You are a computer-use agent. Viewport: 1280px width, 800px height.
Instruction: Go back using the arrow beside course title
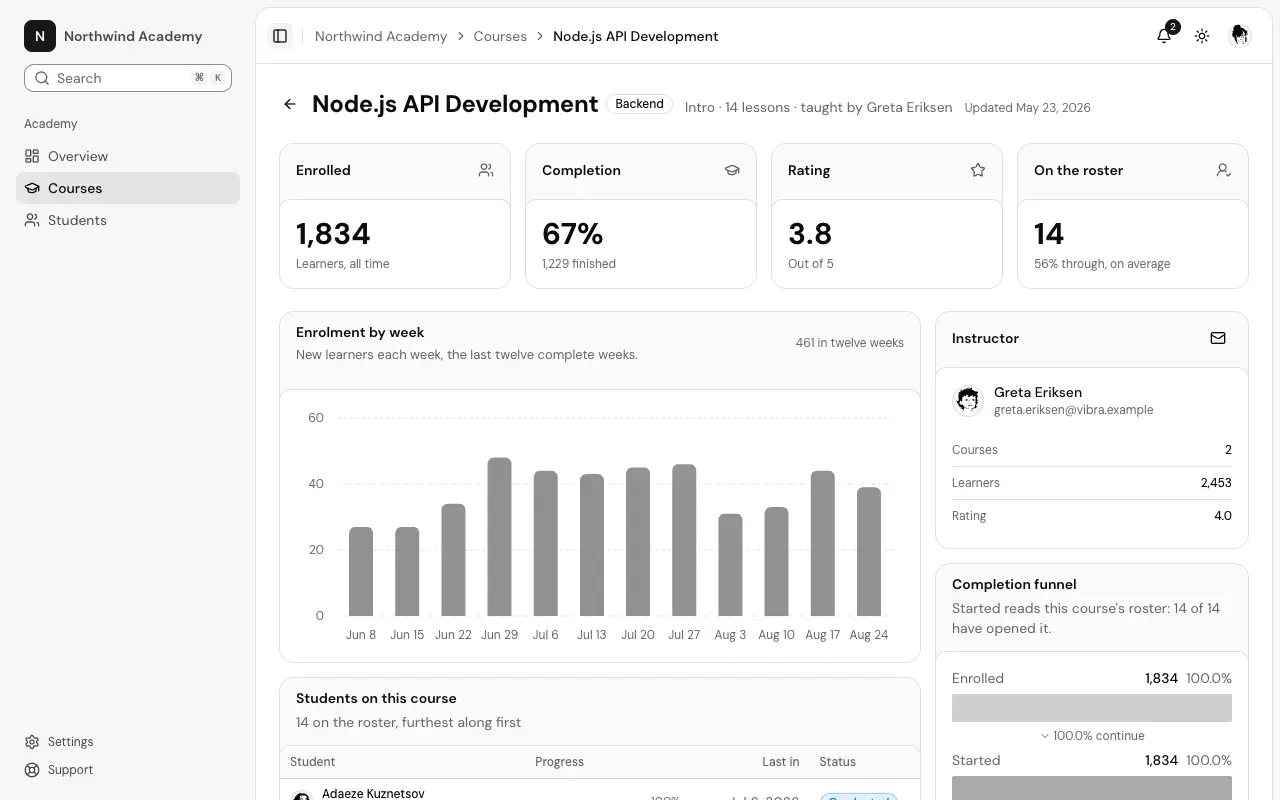click(290, 104)
